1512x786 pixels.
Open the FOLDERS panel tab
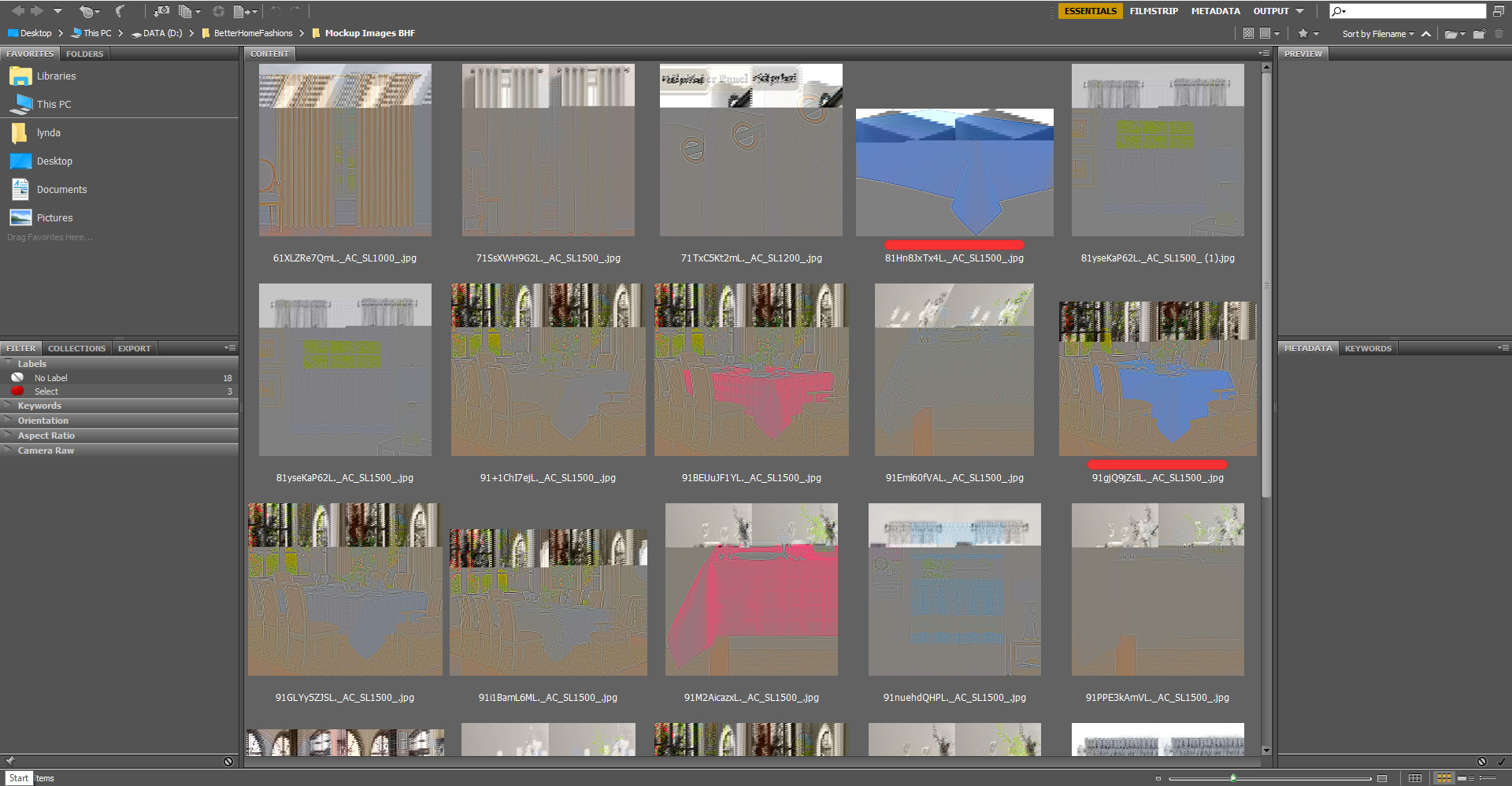tap(84, 54)
